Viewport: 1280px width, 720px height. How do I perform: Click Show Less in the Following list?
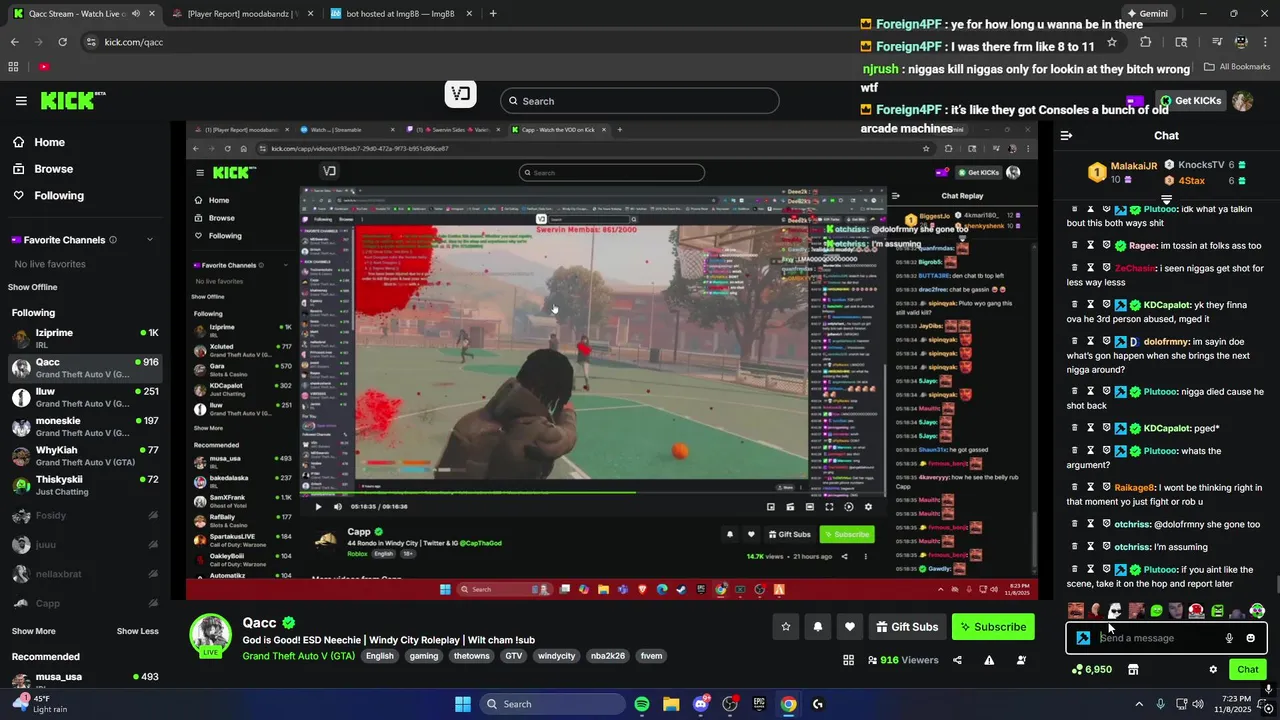(137, 631)
